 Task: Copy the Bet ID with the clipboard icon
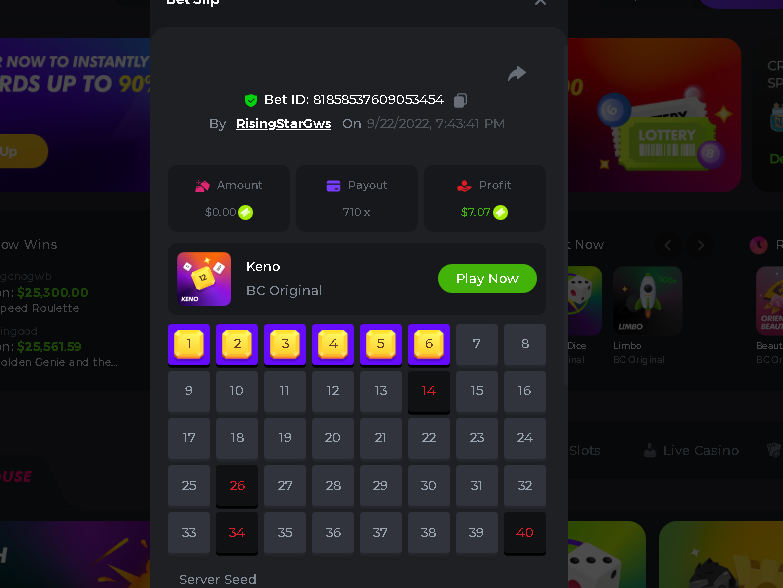(460, 100)
